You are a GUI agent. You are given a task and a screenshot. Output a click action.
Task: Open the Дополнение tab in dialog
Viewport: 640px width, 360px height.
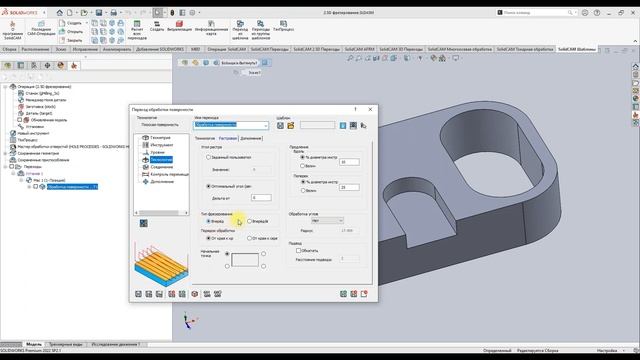point(251,138)
